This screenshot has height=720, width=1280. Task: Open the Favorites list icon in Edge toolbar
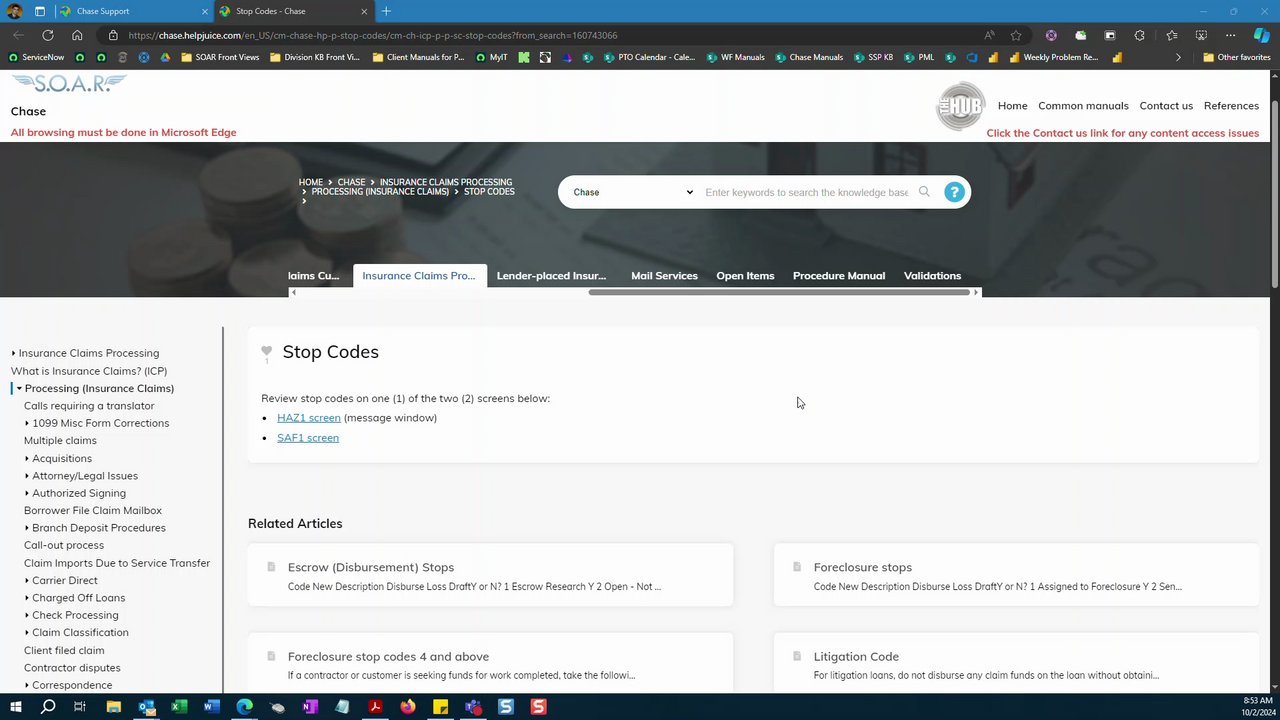(1171, 35)
